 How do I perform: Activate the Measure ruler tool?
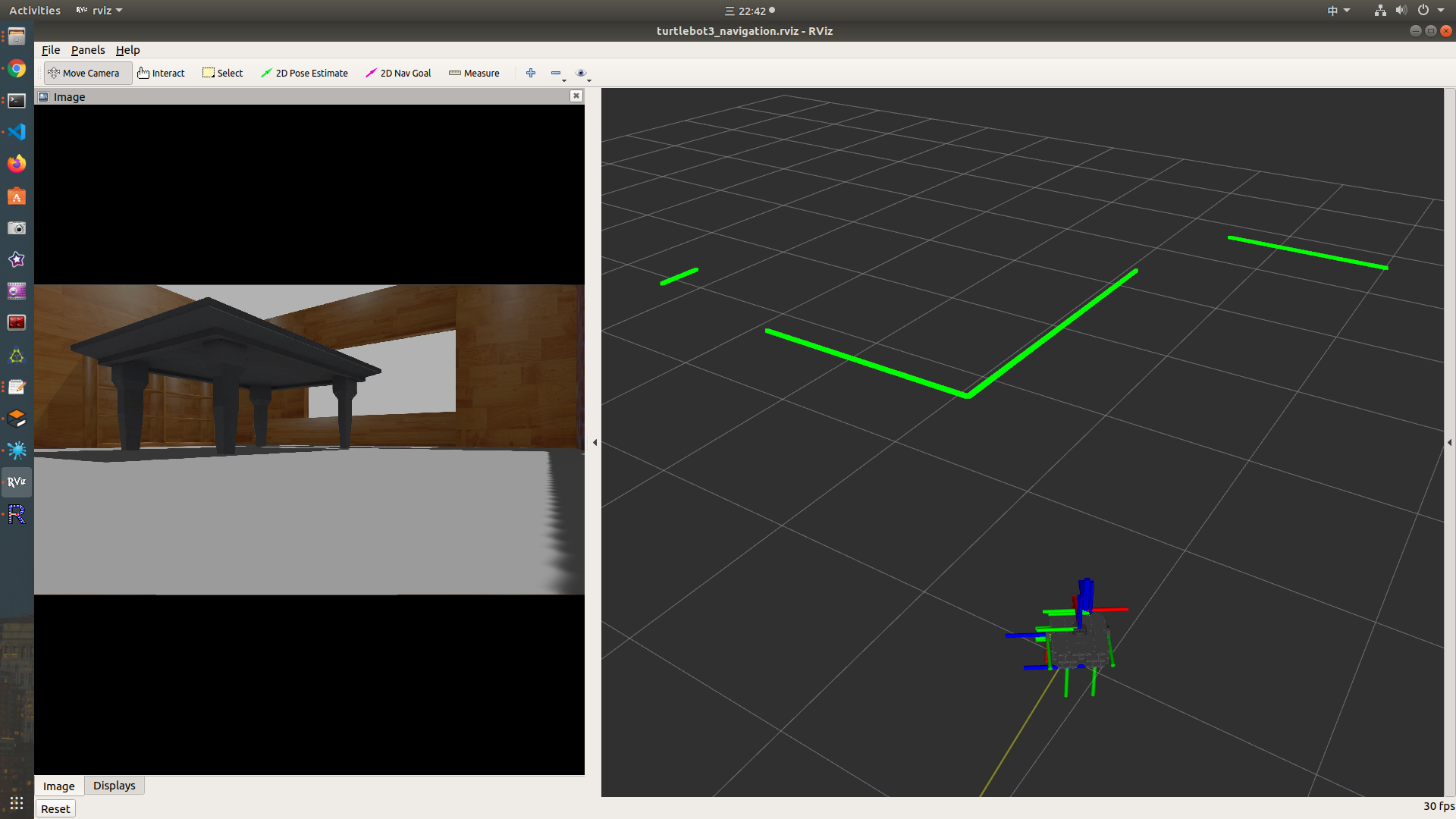coord(474,73)
